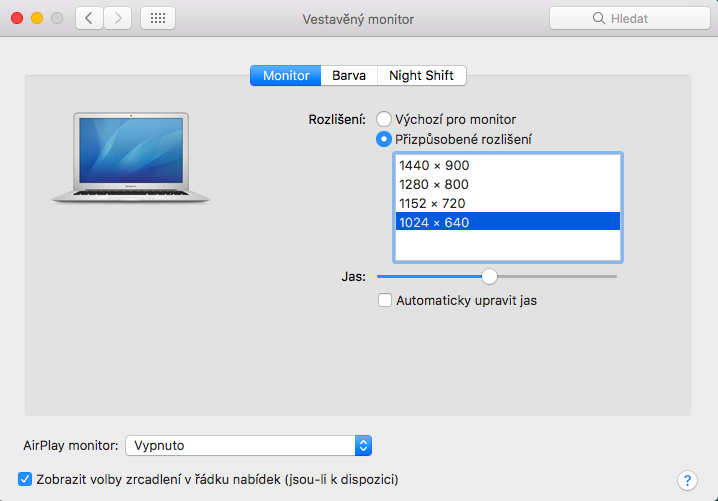The height and width of the screenshot is (501, 718).
Task: Click the Jas brightness slider knob
Action: click(x=489, y=276)
